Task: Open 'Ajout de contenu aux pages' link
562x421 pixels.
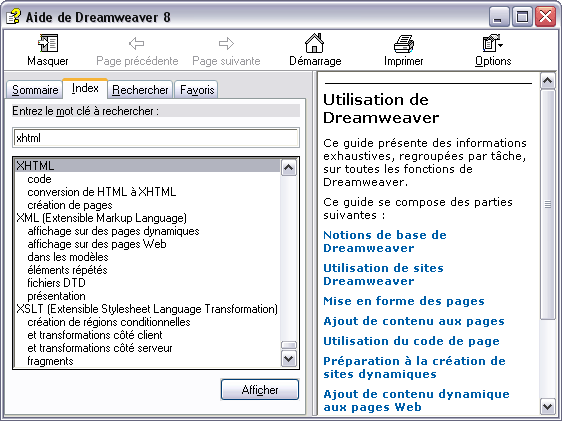Action: pos(414,321)
